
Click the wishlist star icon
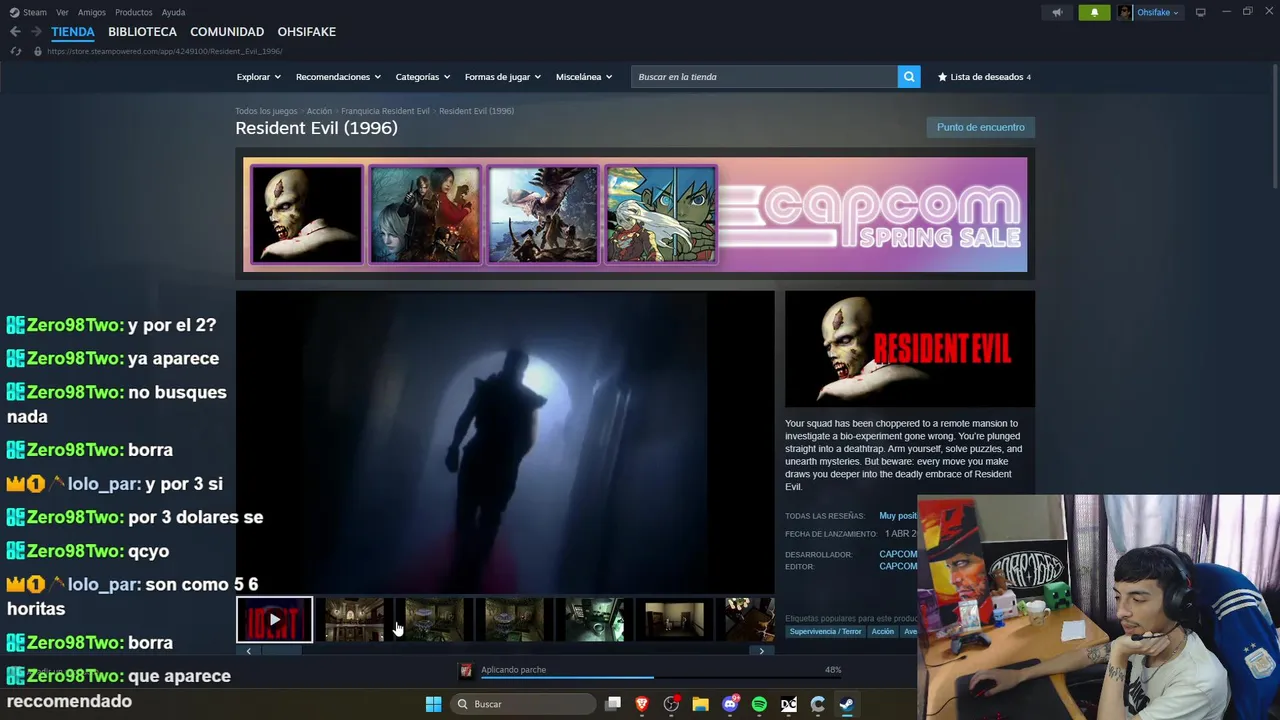click(942, 77)
